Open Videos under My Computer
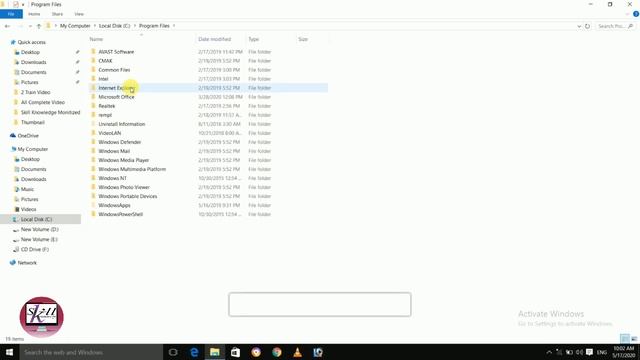This screenshot has width=640, height=360. click(x=28, y=209)
